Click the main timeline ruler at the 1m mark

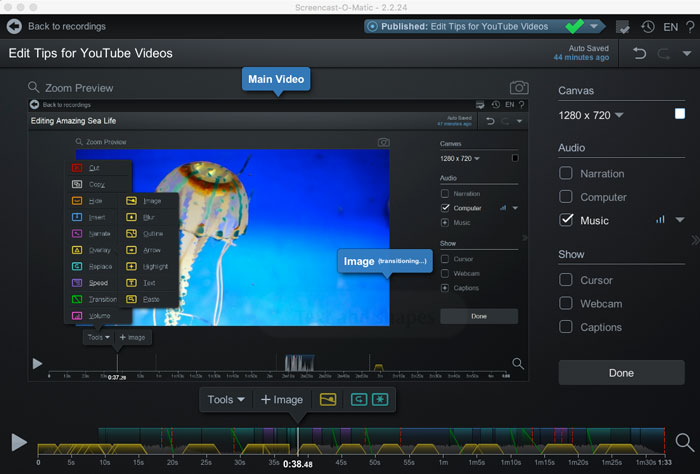pyautogui.click(x=443, y=462)
